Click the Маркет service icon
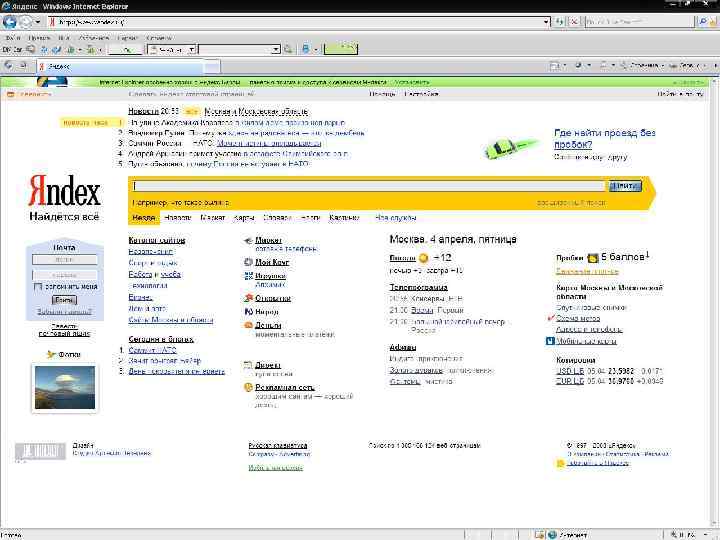 248,240
